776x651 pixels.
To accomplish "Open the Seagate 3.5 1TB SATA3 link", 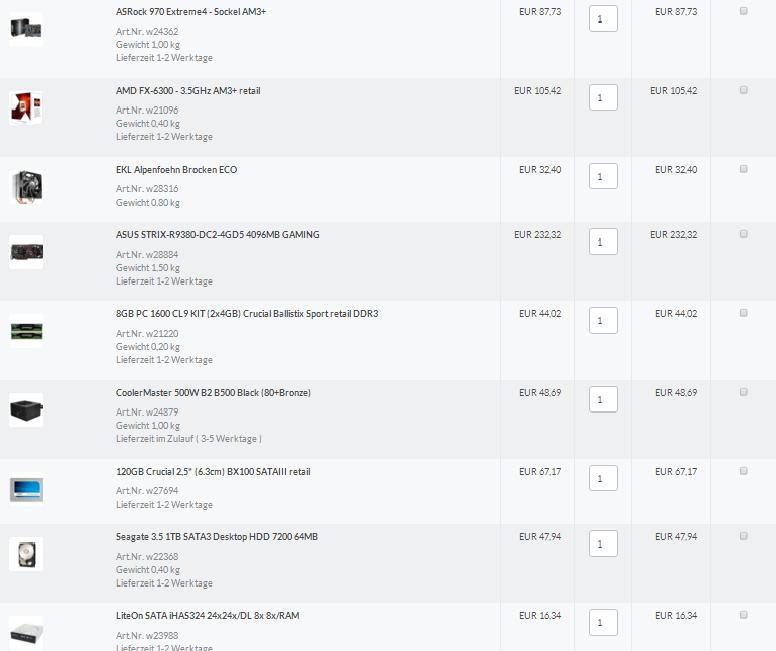I will click(x=217, y=537).
